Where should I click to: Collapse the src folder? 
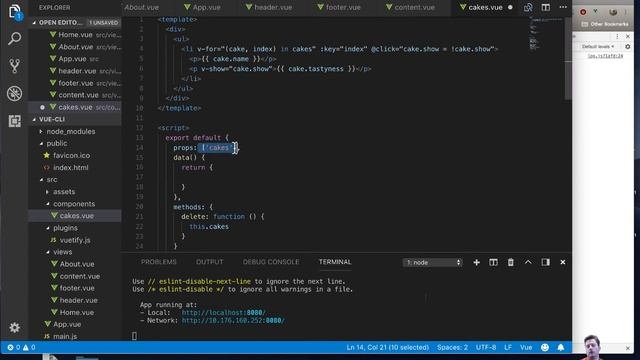pyautogui.click(x=41, y=180)
